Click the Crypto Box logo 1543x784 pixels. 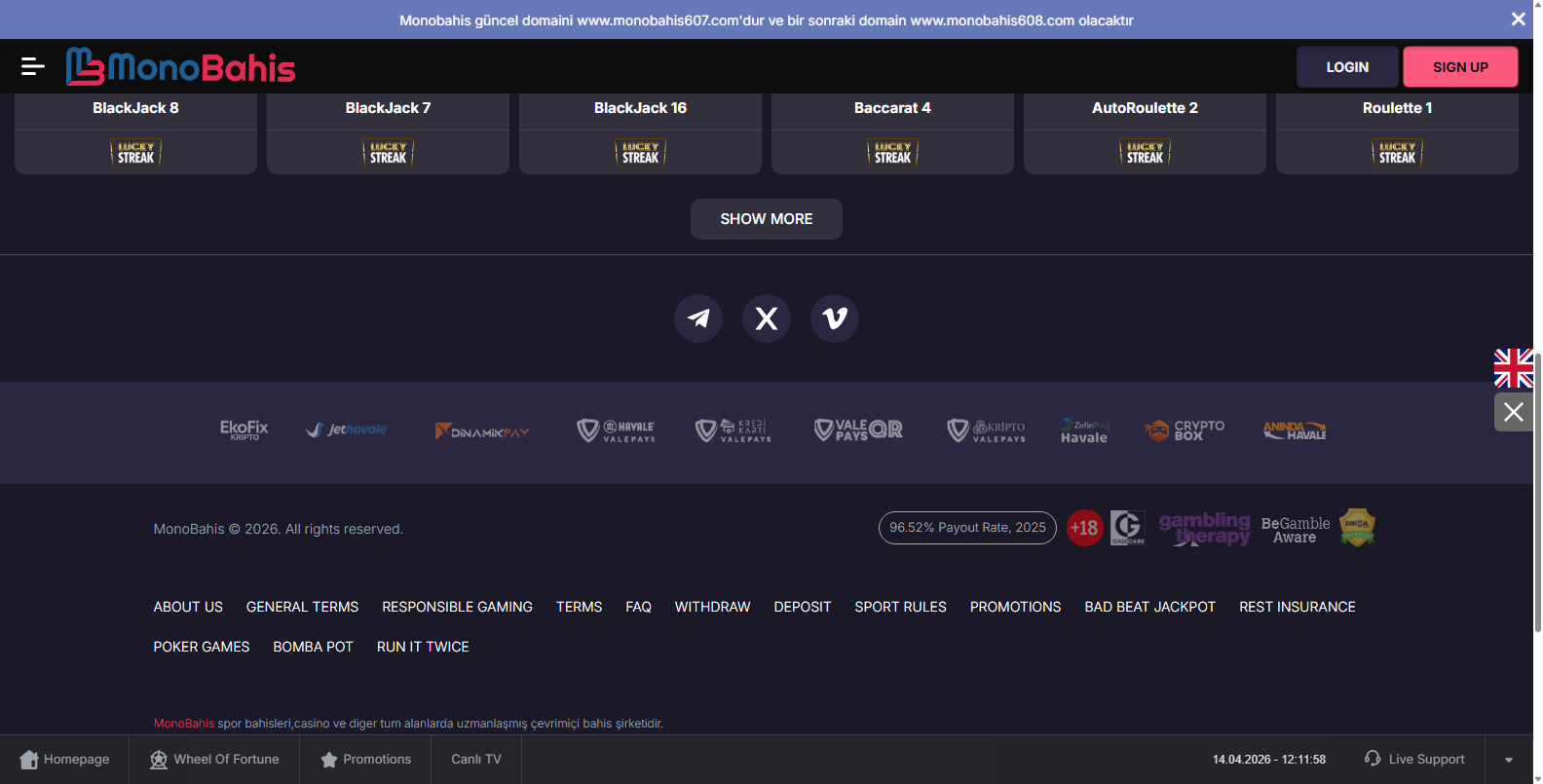[x=1185, y=430]
